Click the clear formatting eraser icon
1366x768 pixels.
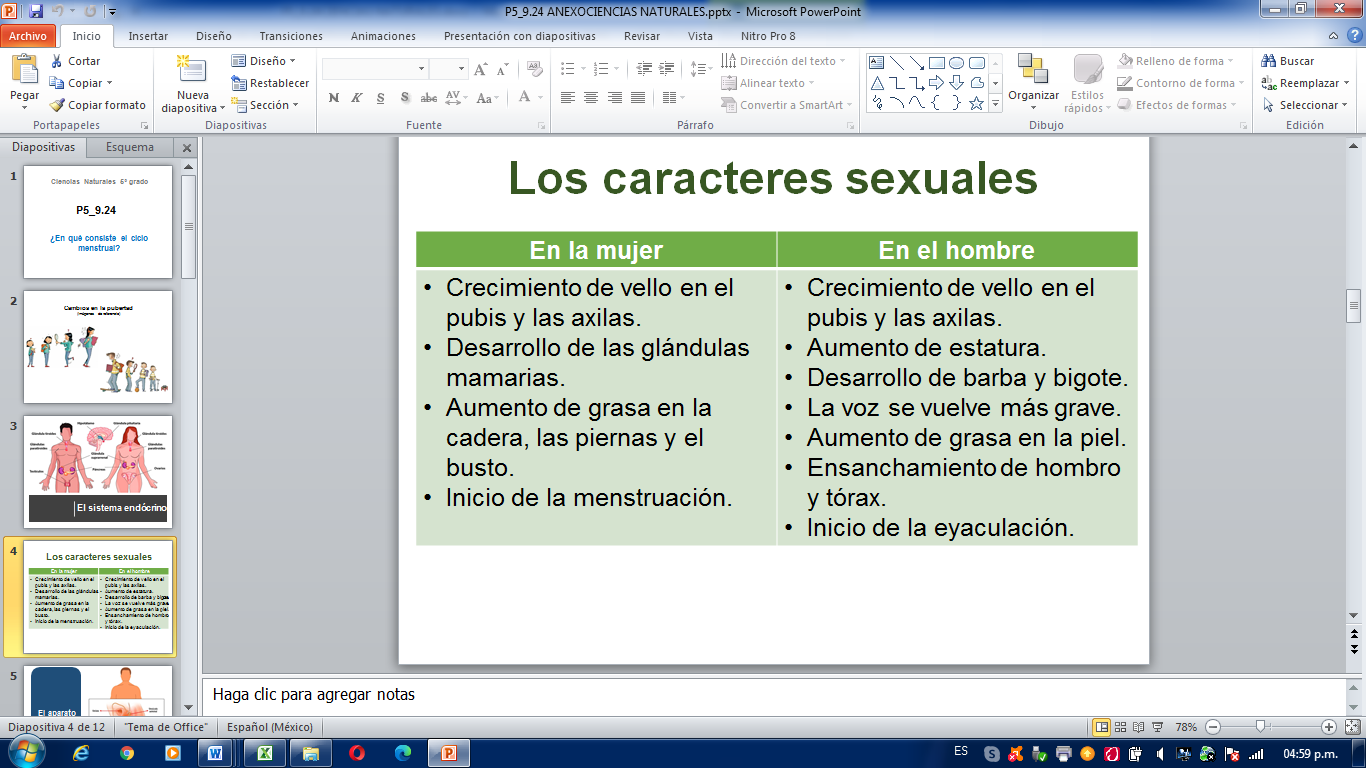(x=534, y=69)
